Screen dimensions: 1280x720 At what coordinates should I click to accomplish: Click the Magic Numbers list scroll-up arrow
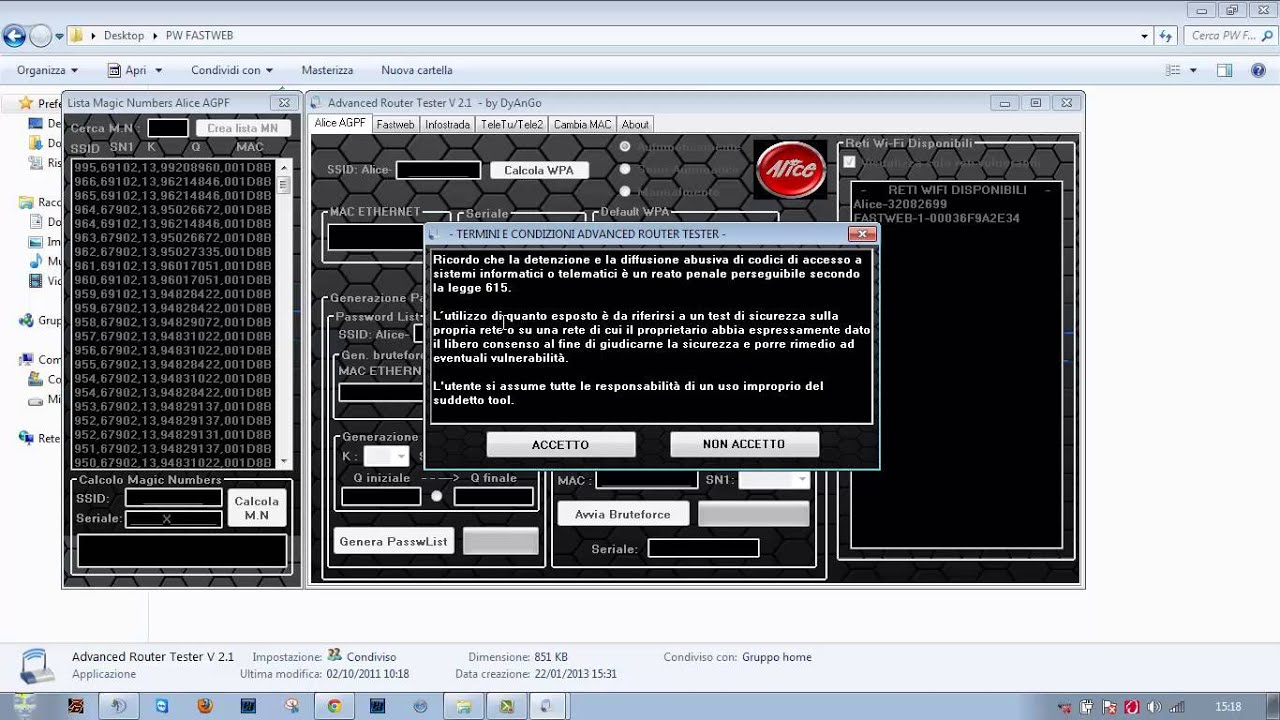click(284, 168)
